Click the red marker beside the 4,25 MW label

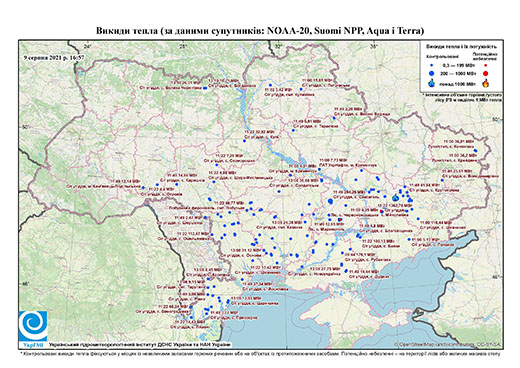pos(381,211)
